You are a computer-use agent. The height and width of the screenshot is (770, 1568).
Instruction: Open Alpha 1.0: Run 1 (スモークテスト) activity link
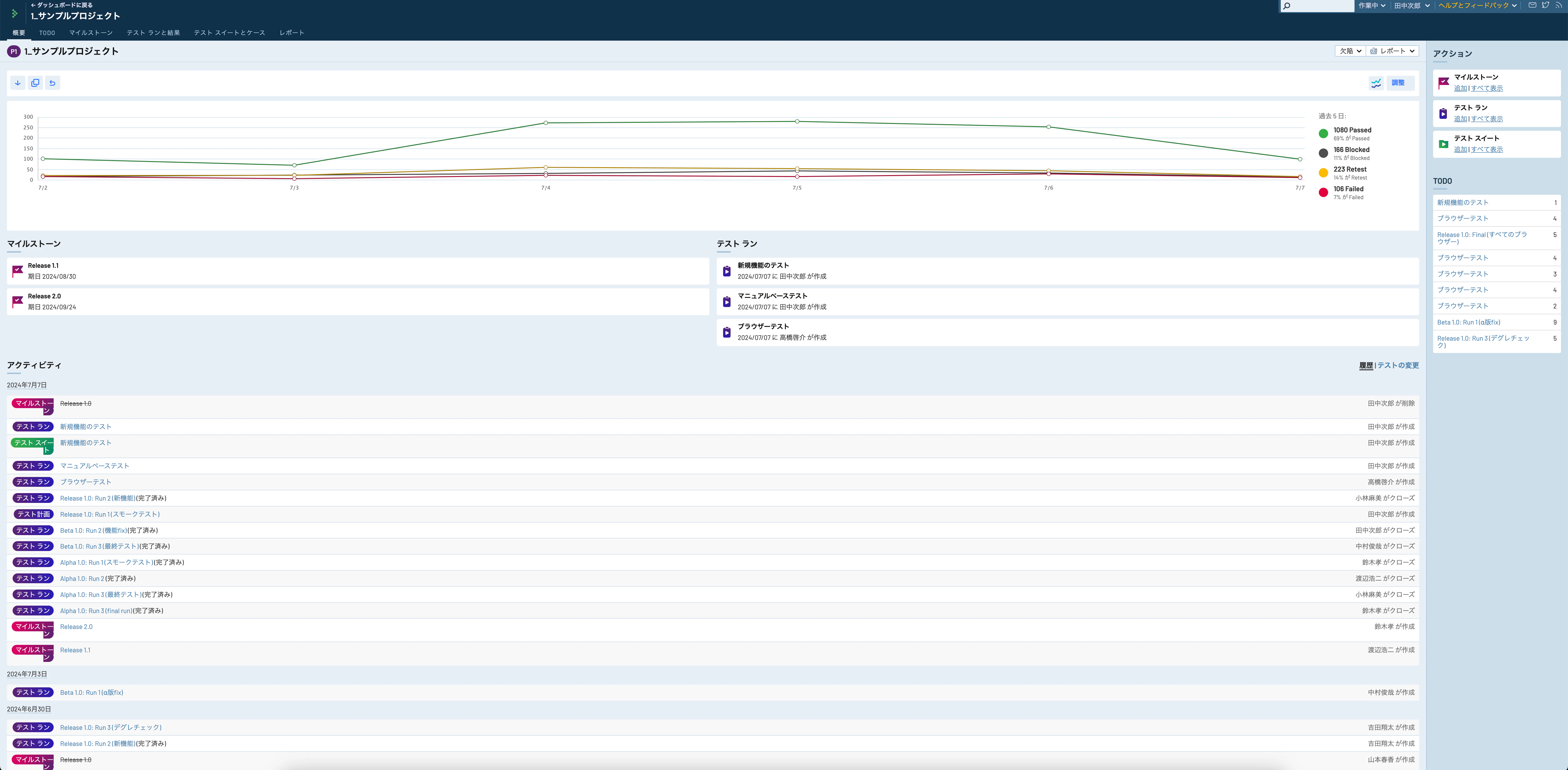(x=107, y=562)
